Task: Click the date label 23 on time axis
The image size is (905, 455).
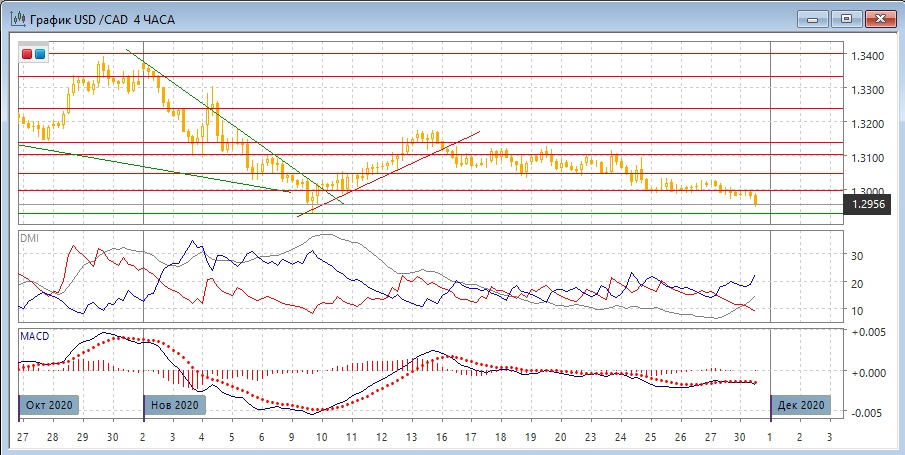Action: click(x=591, y=436)
